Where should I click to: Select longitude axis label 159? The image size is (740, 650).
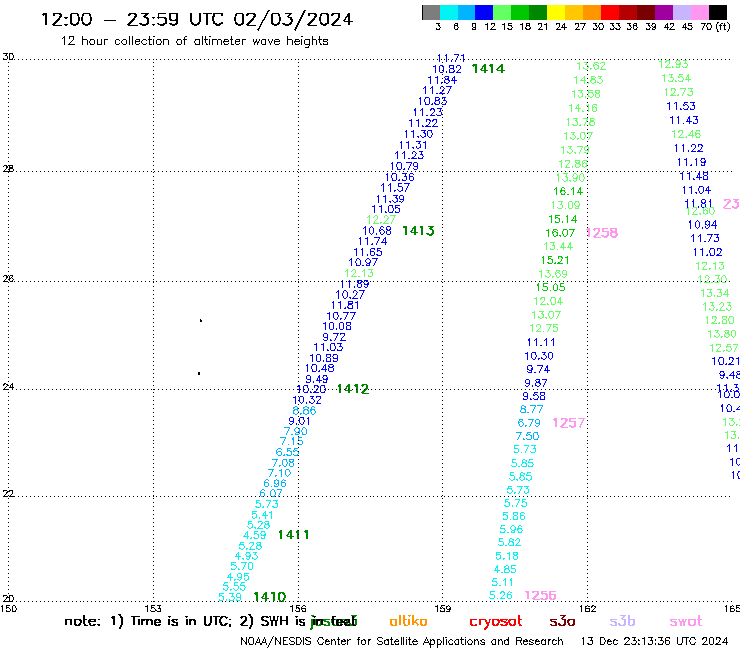click(443, 609)
